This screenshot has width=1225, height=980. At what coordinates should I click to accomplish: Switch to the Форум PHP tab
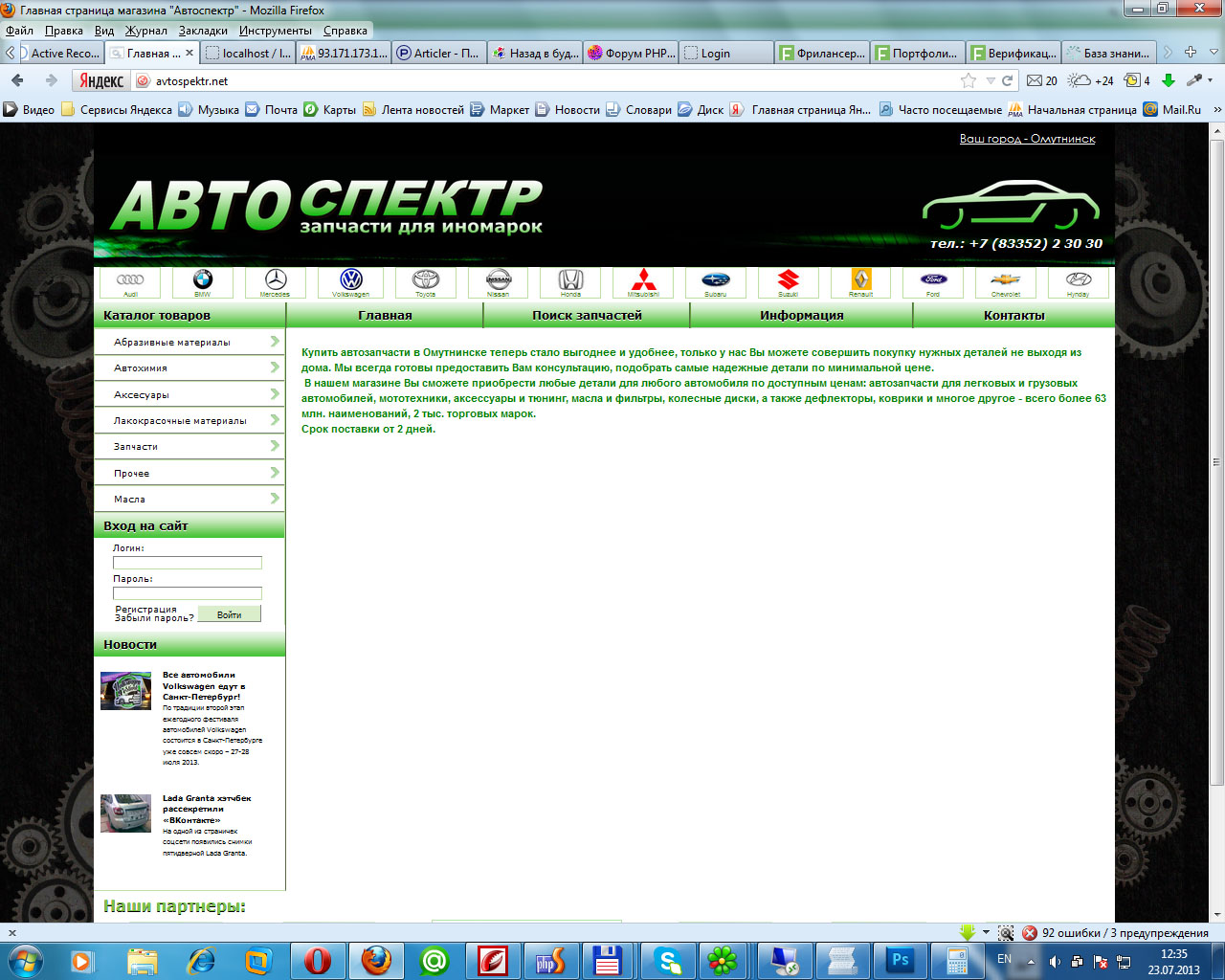coord(631,54)
